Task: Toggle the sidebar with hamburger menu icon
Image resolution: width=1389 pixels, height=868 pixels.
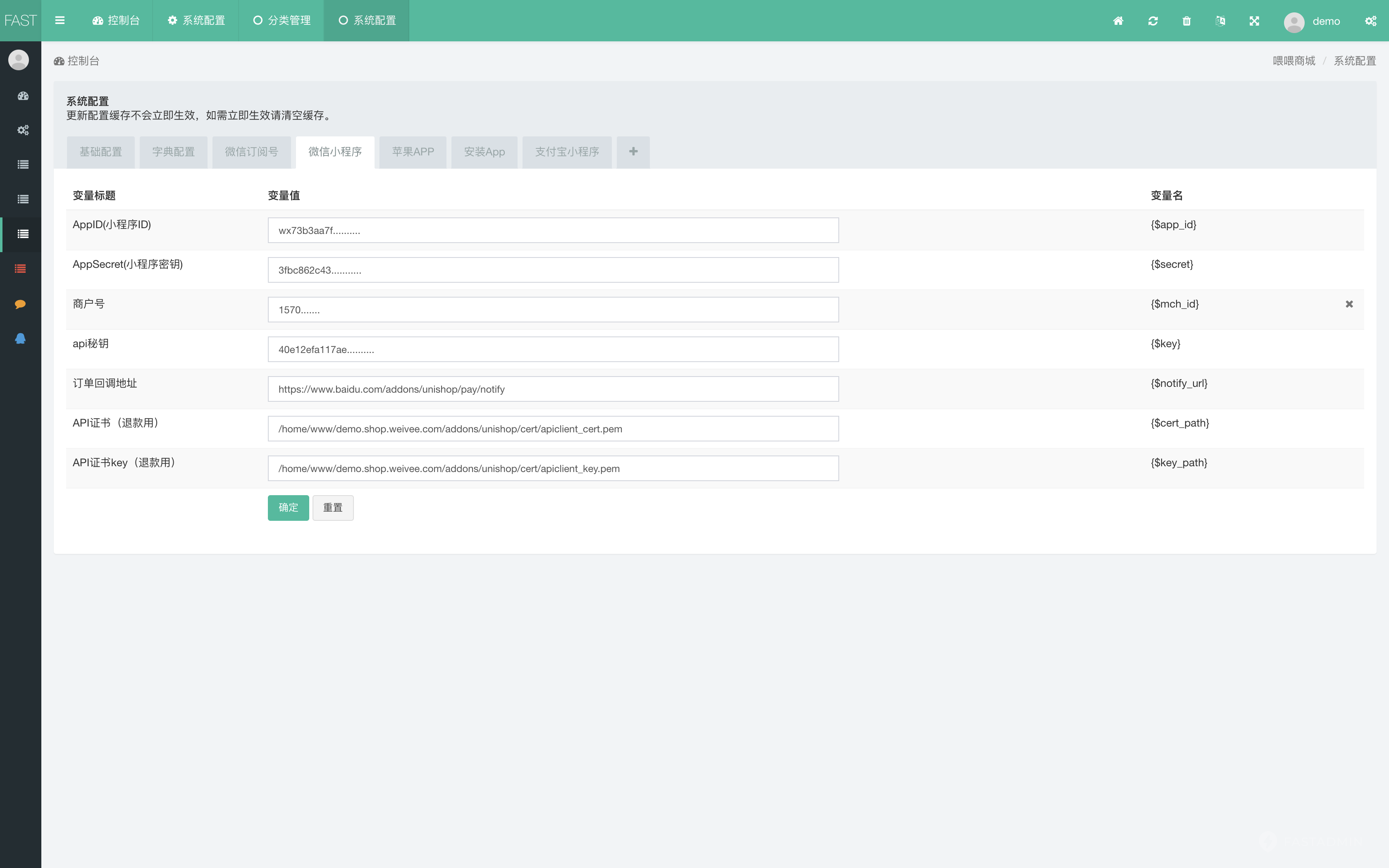Action: (x=60, y=21)
